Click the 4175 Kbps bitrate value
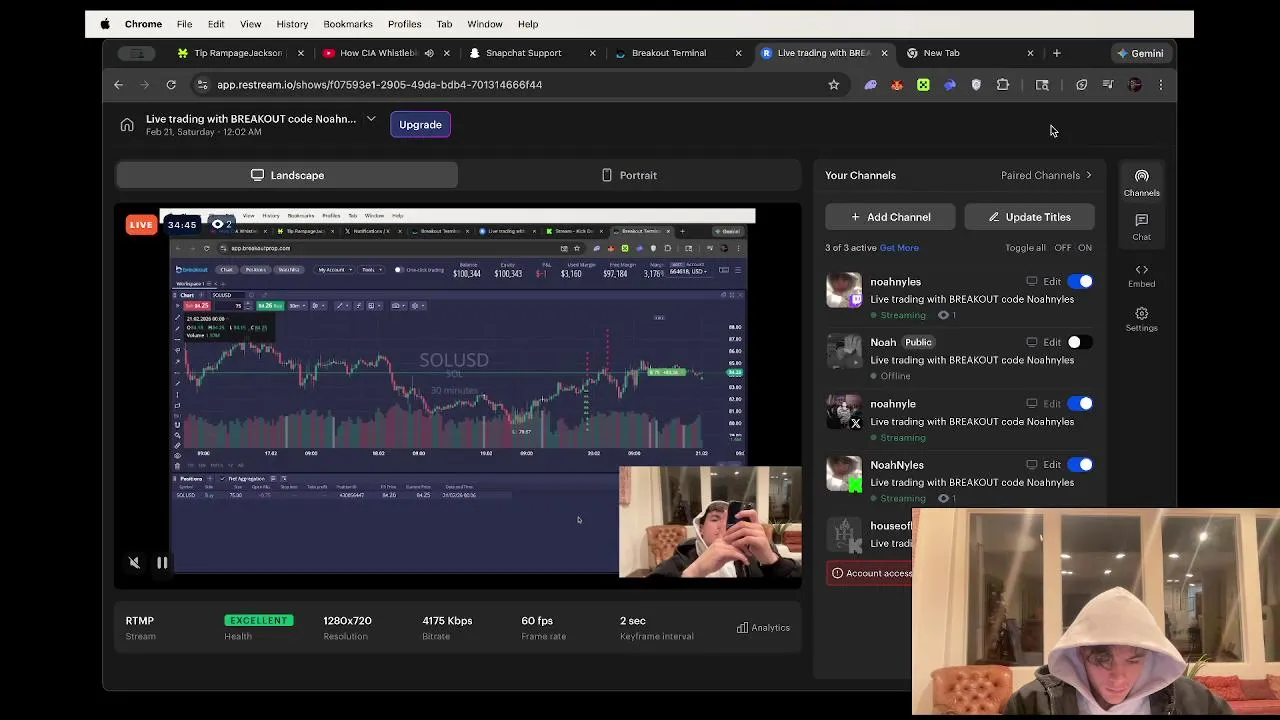The image size is (1280, 720). 447,621
